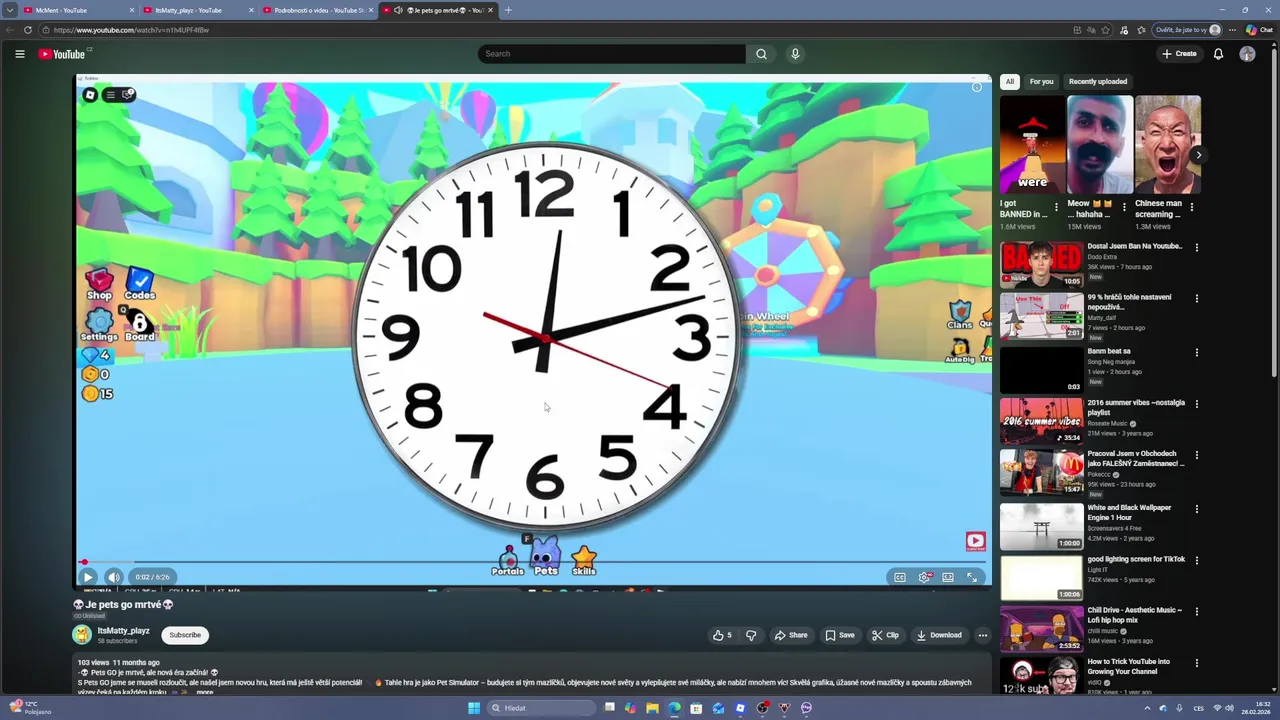Open 'Pracoval Jsem v Obchodech' video thumbnail
Screen dimensions: 1280x720
click(x=1042, y=472)
